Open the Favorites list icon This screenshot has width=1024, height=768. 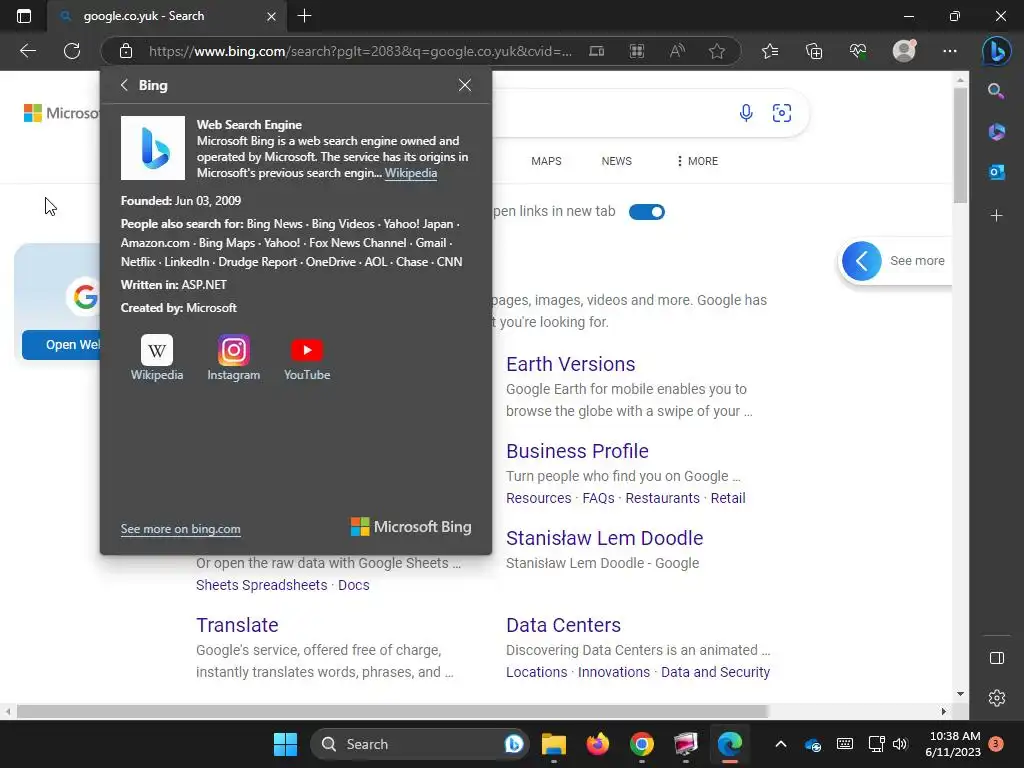click(x=770, y=51)
